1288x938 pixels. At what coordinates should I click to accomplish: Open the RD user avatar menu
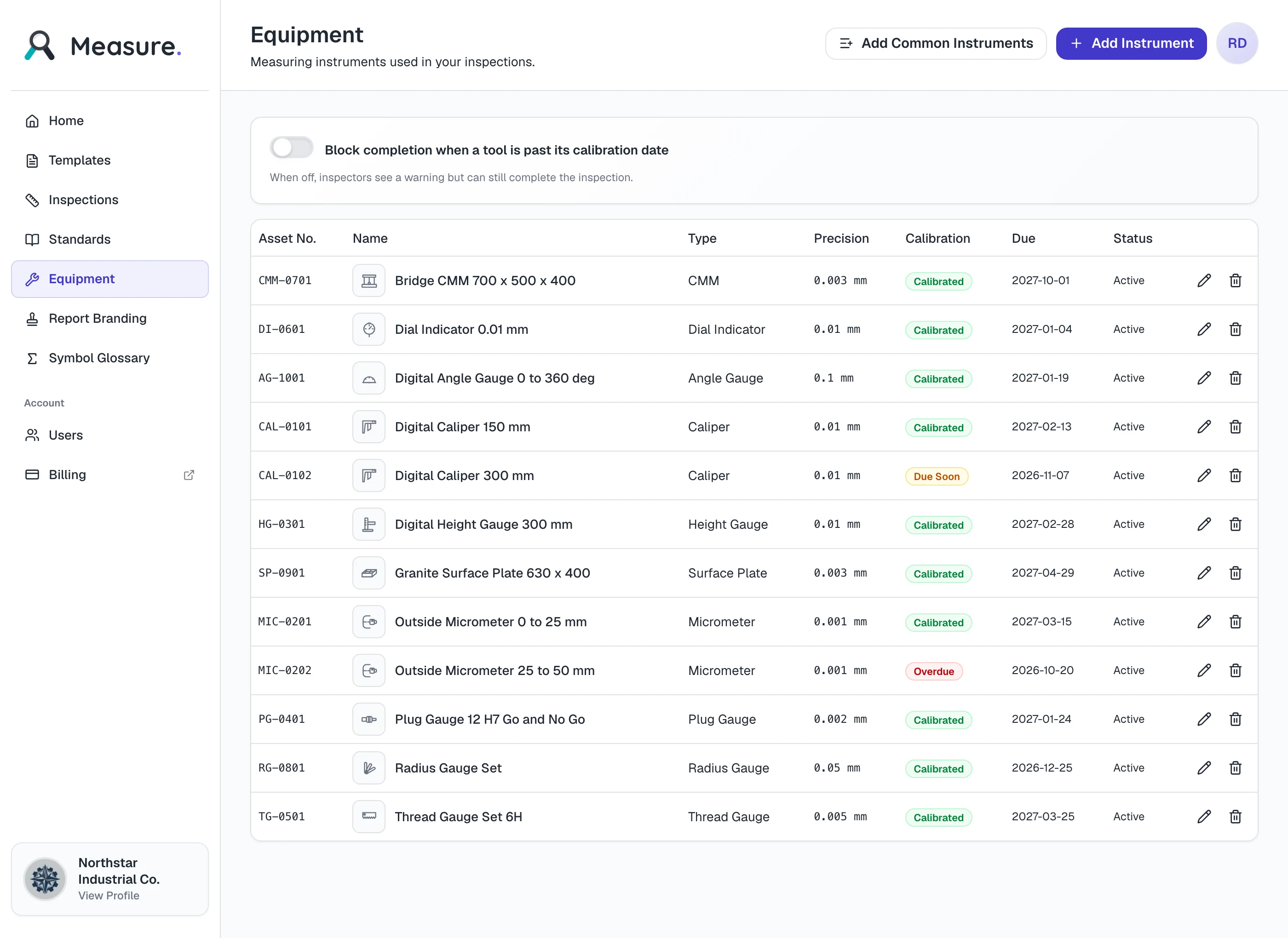tap(1237, 44)
